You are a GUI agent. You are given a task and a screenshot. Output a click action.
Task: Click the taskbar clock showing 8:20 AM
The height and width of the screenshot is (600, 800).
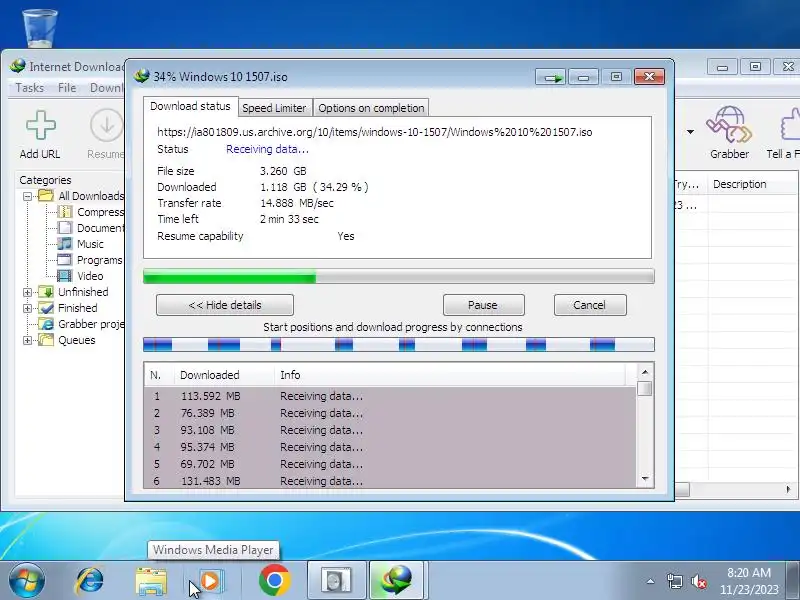click(749, 581)
